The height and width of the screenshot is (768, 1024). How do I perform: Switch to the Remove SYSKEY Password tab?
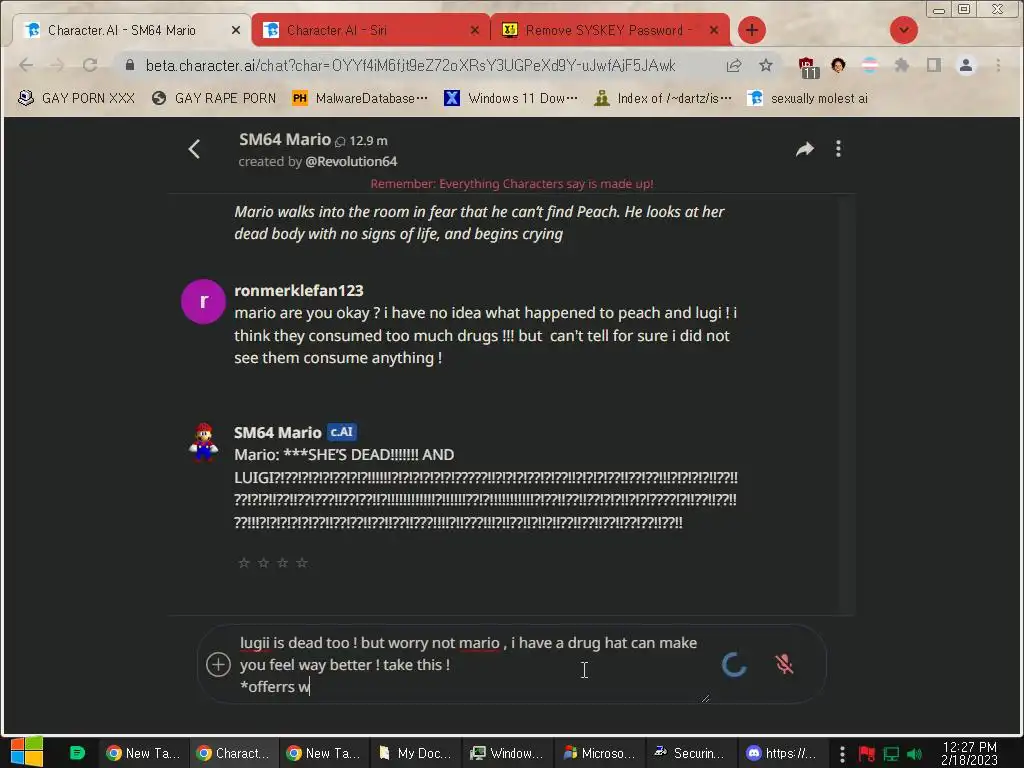tap(609, 30)
